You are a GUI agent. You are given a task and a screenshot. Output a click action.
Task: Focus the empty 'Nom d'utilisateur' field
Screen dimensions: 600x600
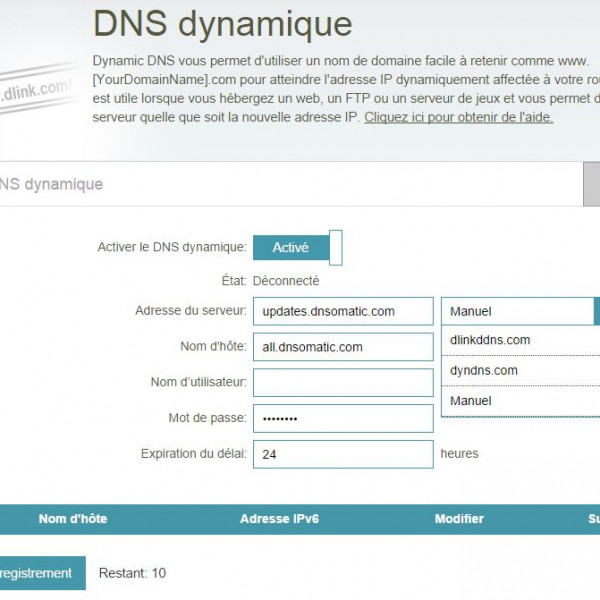click(342, 382)
